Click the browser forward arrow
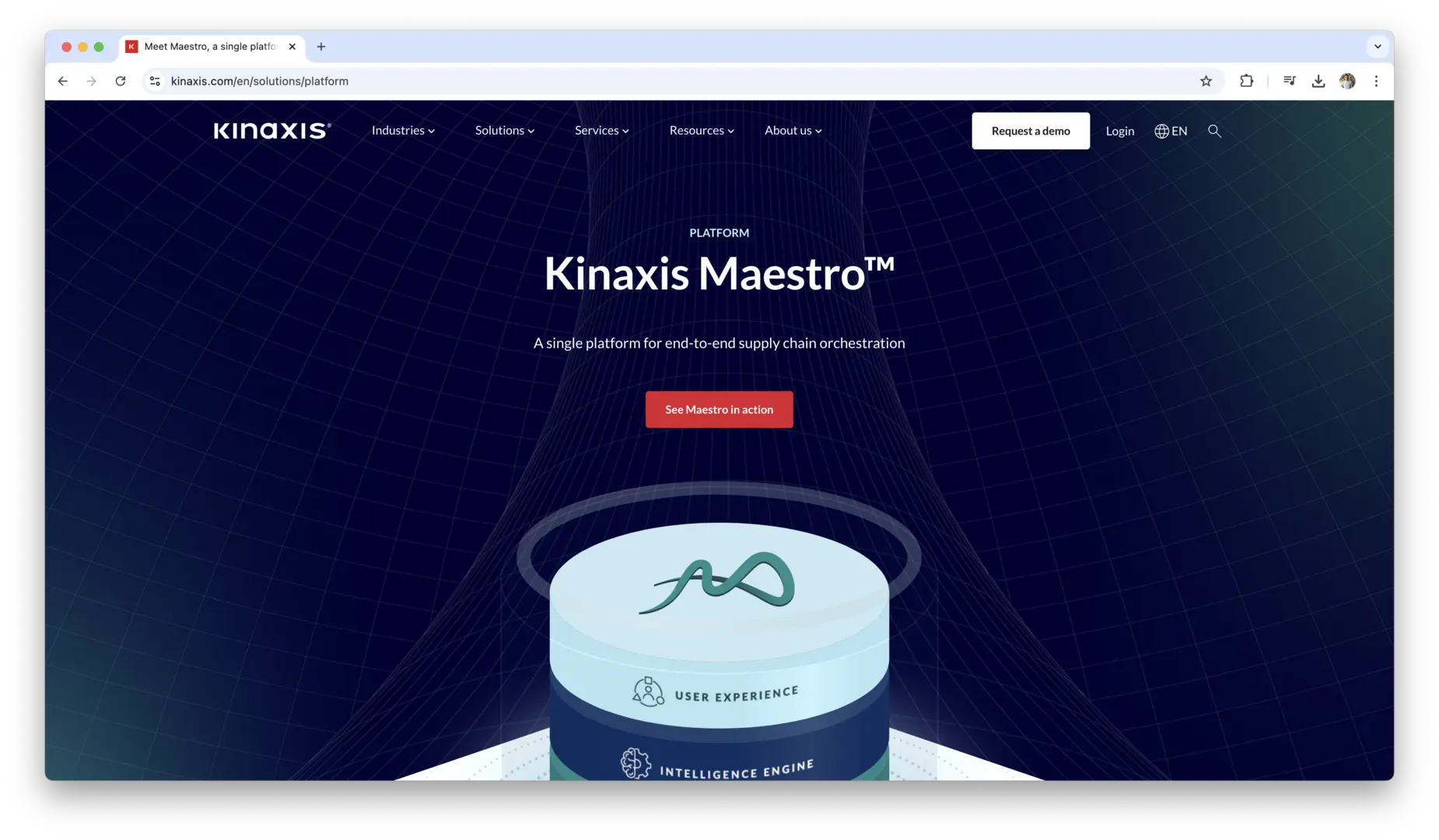1439x840 pixels. [91, 81]
